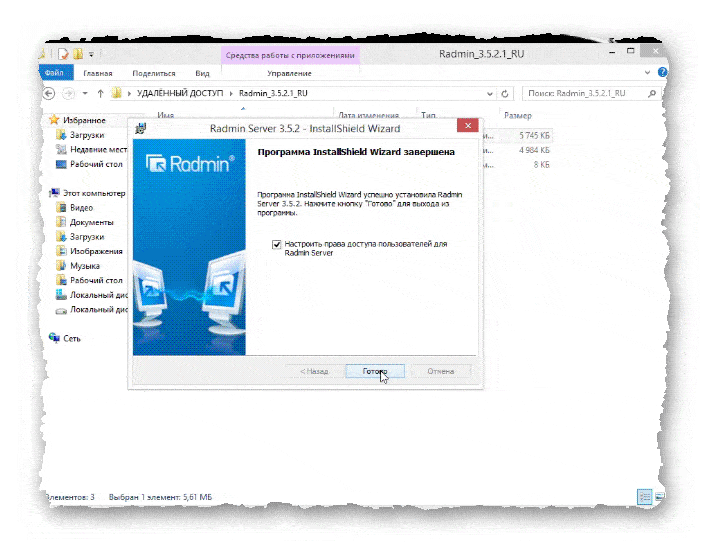Click Radmin_3.5.2.1_RU in the address path
This screenshot has height=544, width=704.
pyautogui.click(x=273, y=93)
